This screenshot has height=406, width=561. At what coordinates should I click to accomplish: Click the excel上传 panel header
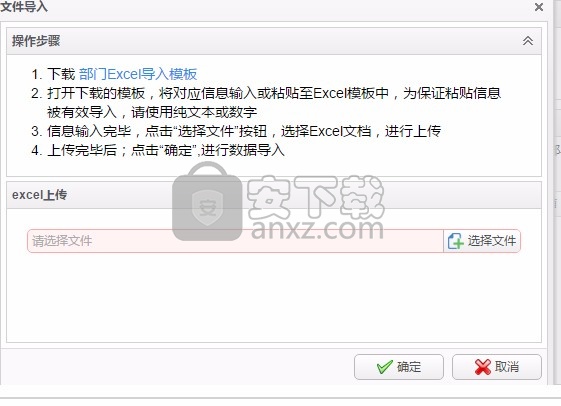pos(274,195)
